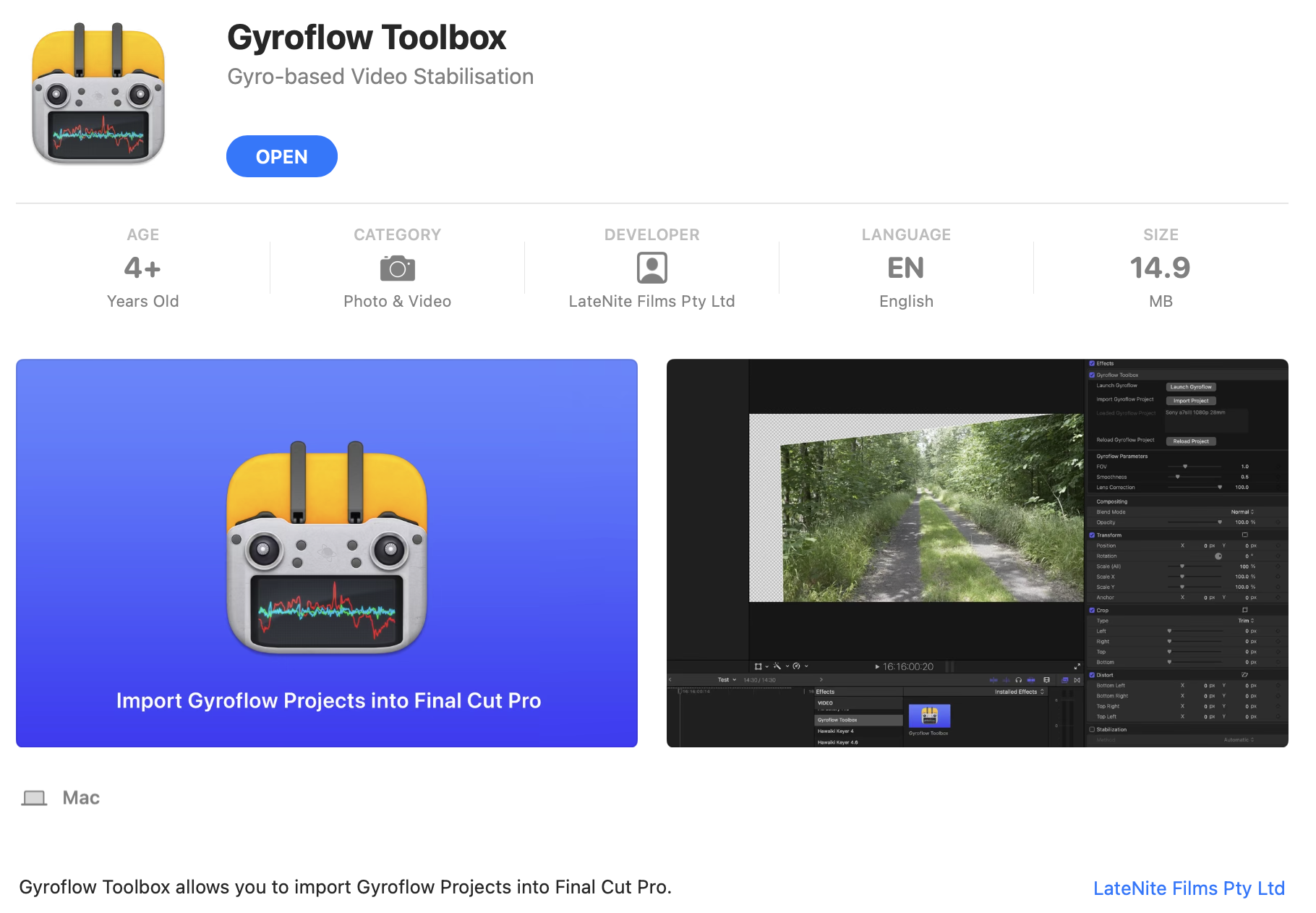Screen dimensions: 1316x913
Task: Uncheck the Transform checkbox in the inspector
Action: [1092, 535]
